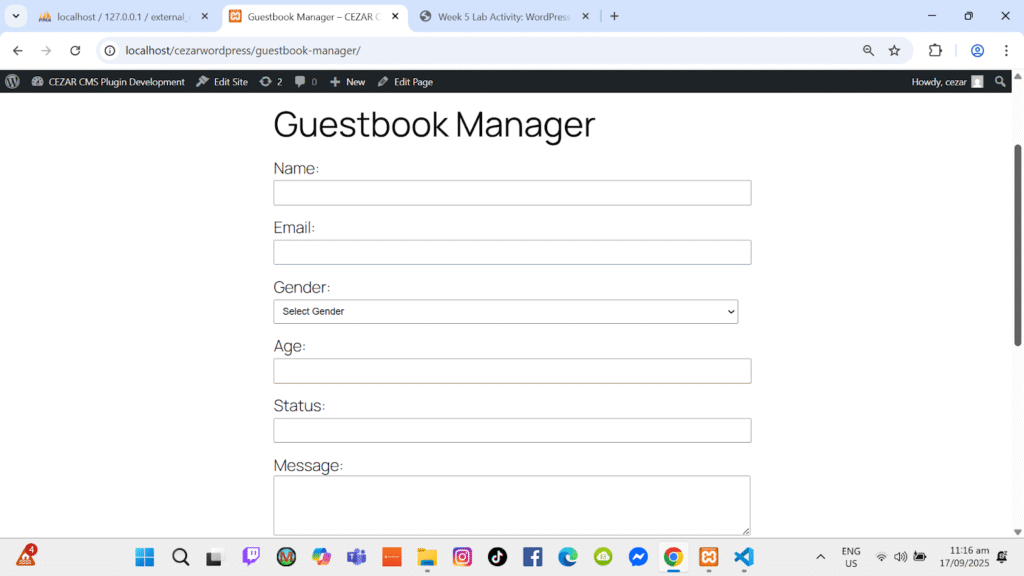The image size is (1024, 576).
Task: Click the zoom magnifier icon in address bar
Action: (868, 51)
